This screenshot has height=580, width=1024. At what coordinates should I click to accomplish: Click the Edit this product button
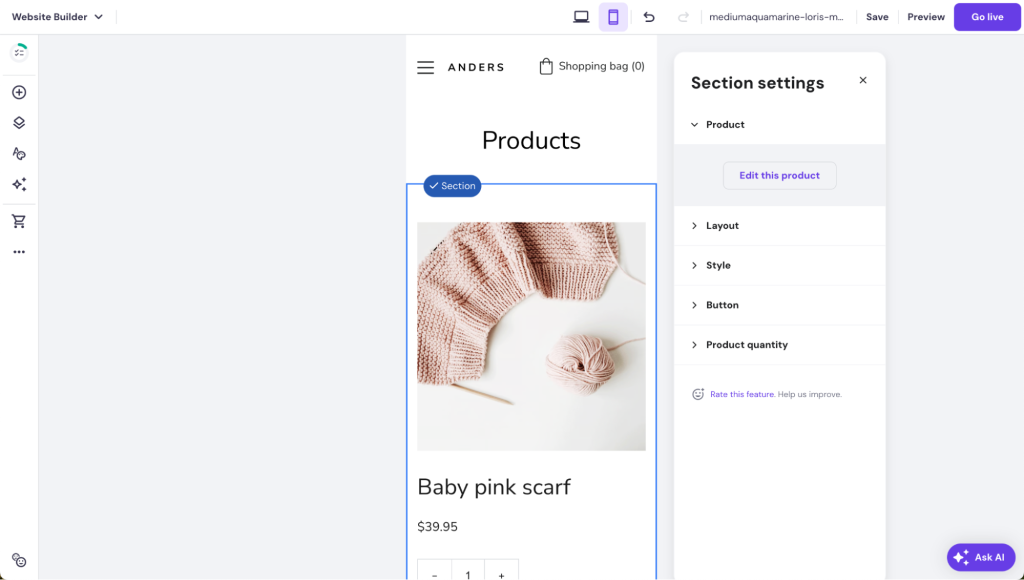click(779, 175)
